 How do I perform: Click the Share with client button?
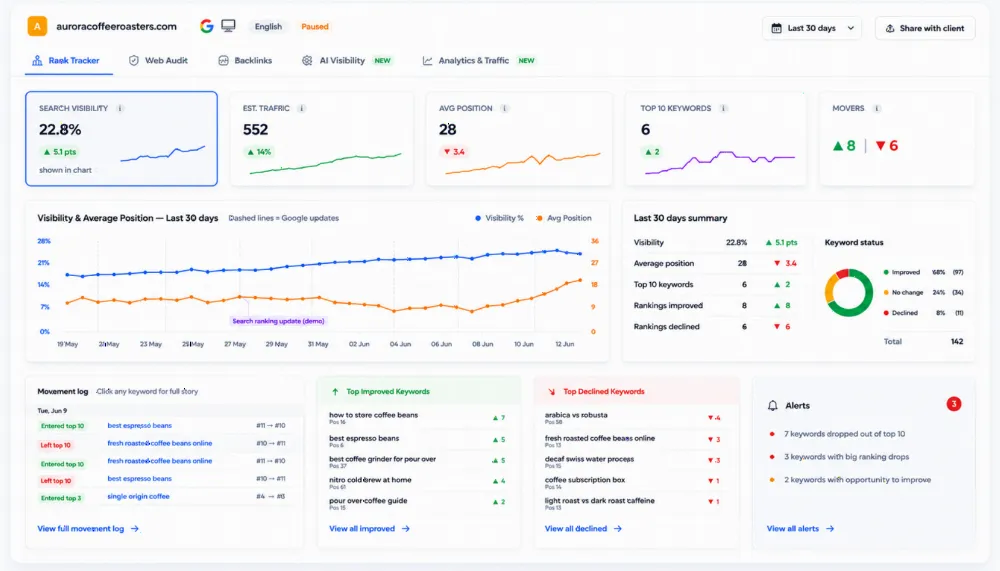pos(925,28)
